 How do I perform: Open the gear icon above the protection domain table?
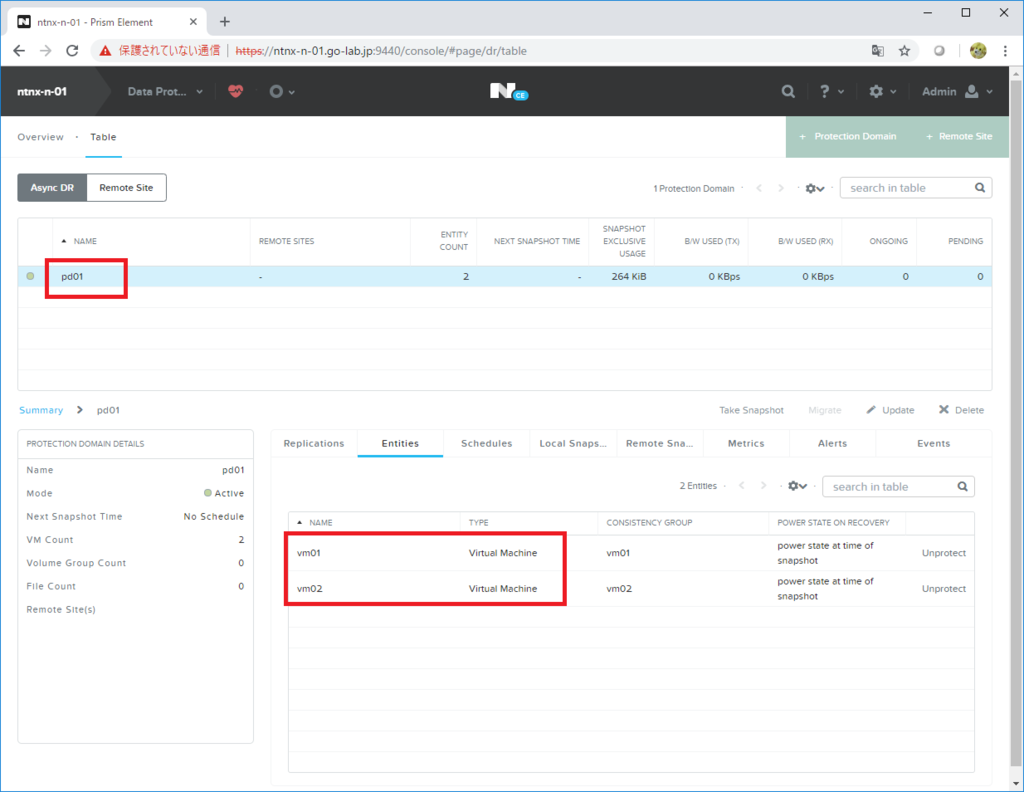click(x=810, y=188)
